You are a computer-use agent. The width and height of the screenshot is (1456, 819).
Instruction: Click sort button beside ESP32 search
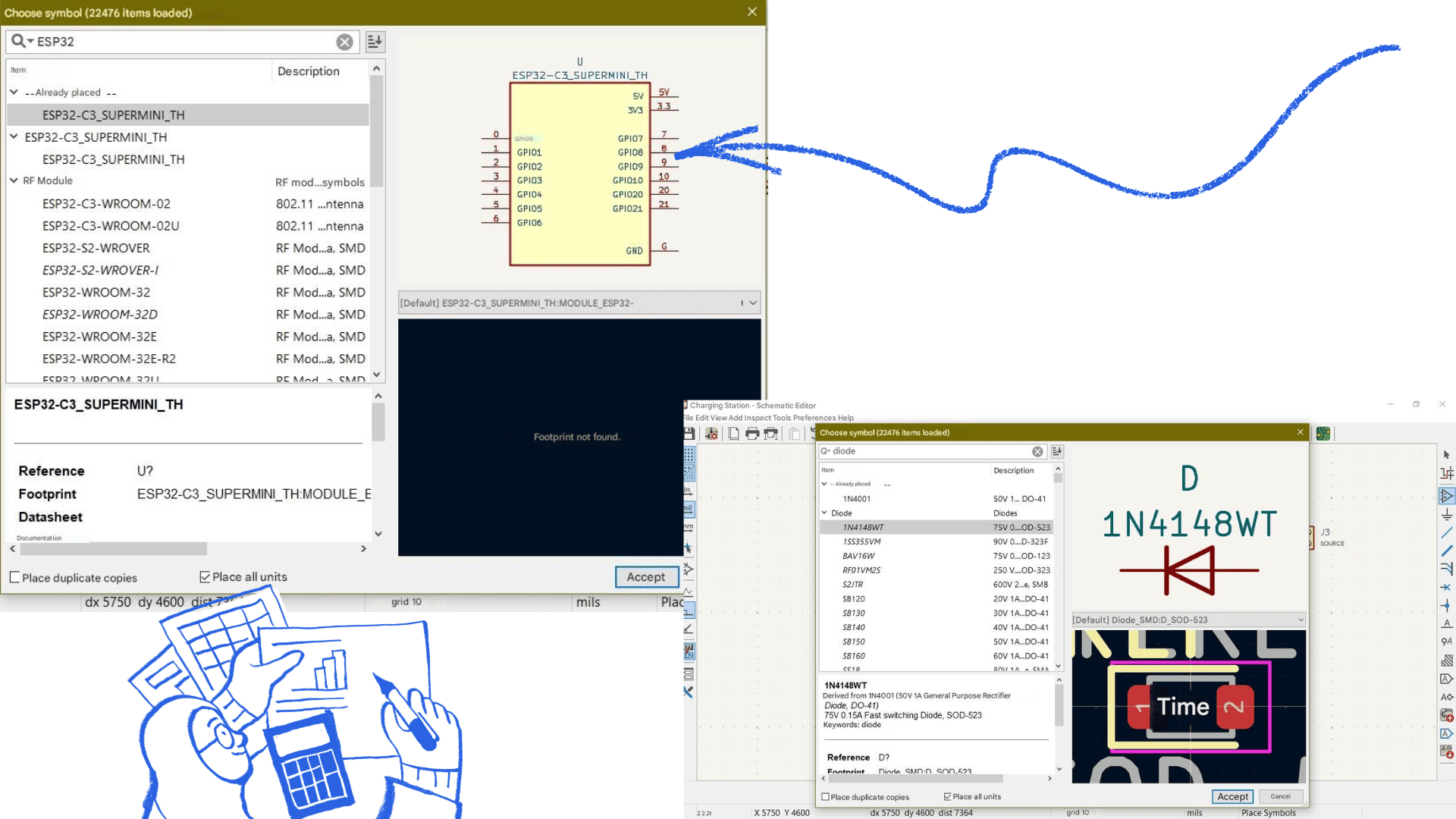pos(375,42)
